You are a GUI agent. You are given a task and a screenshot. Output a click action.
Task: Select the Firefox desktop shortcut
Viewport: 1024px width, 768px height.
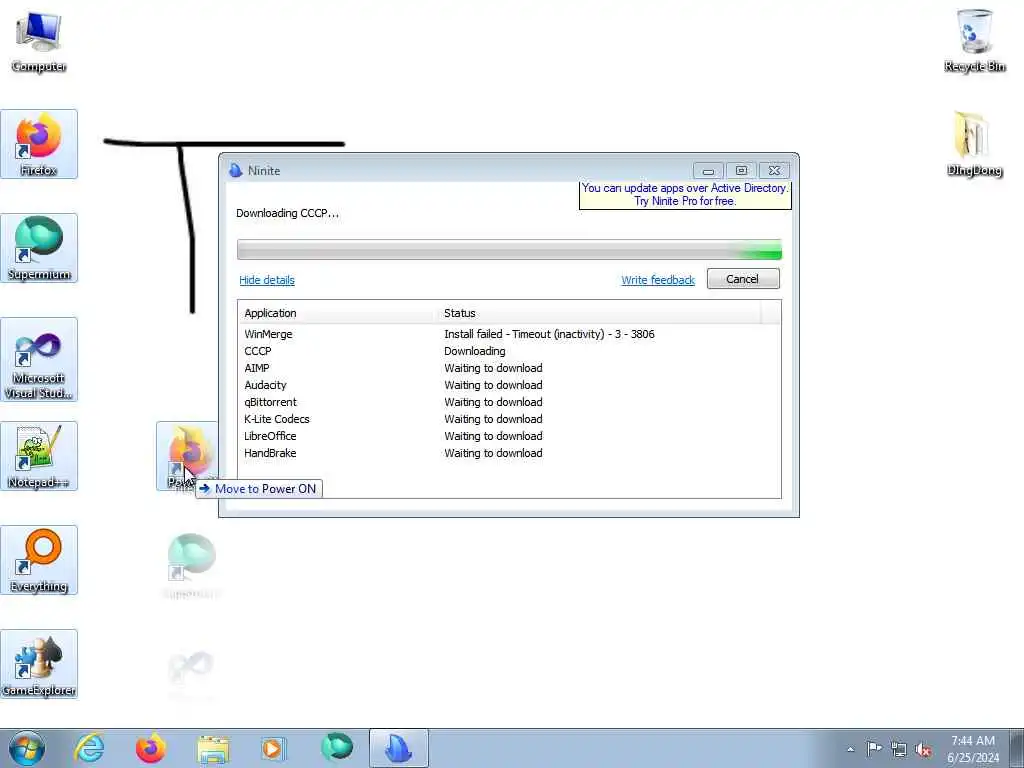coord(39,144)
